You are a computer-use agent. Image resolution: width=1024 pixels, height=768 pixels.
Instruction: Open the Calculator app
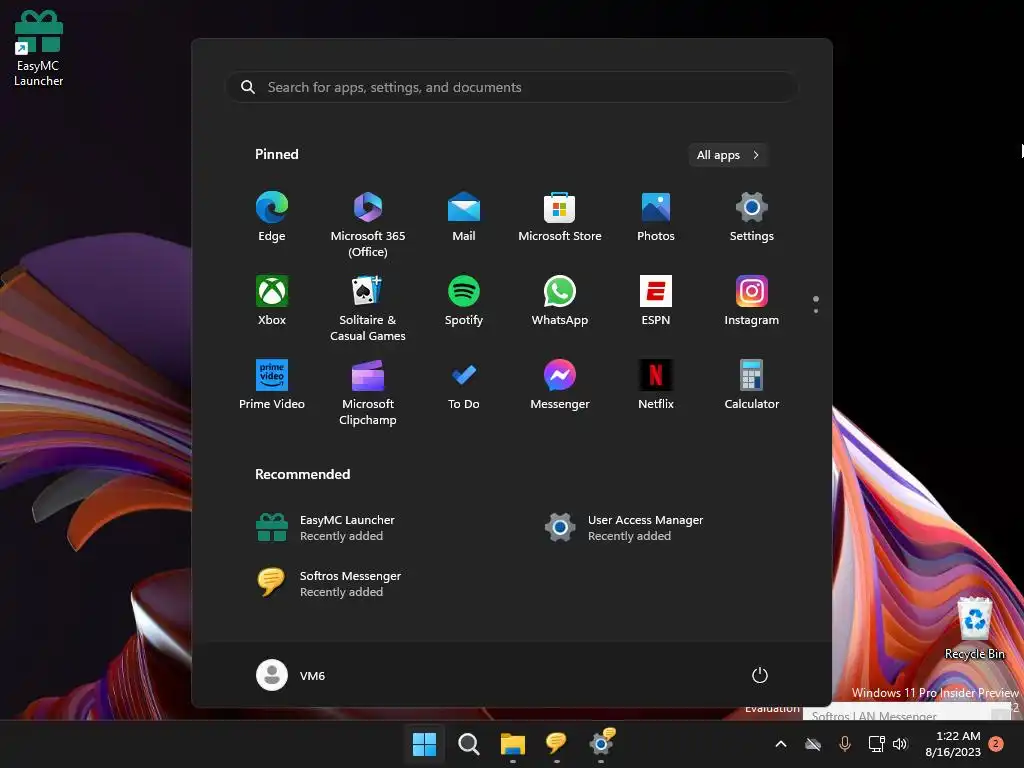[752, 385]
